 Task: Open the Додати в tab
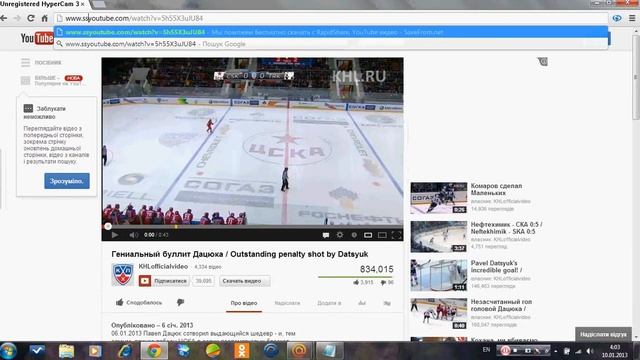click(x=329, y=303)
